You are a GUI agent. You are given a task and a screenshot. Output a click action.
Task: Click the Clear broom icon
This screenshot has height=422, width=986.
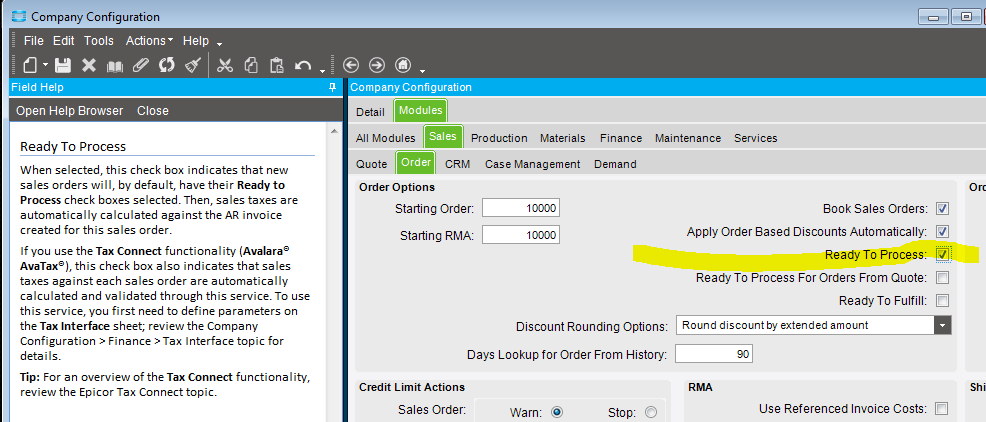[192, 65]
